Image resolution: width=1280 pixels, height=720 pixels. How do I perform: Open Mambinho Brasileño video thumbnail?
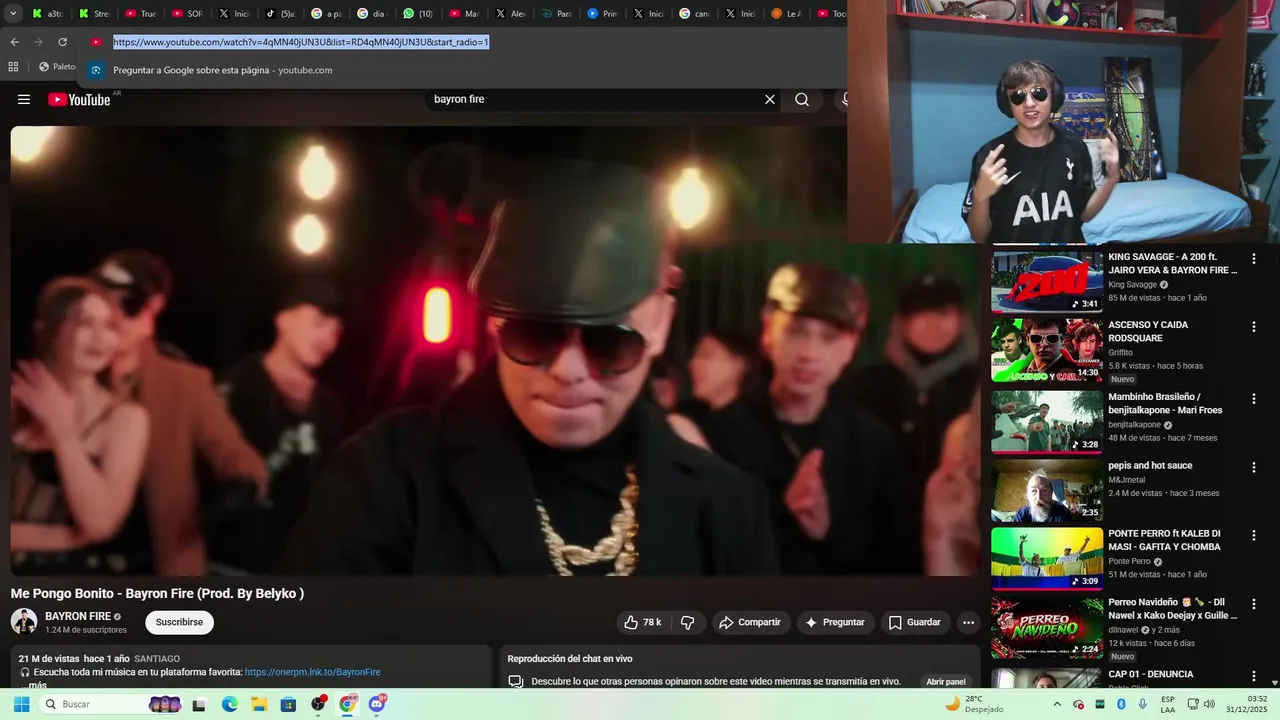point(1047,421)
